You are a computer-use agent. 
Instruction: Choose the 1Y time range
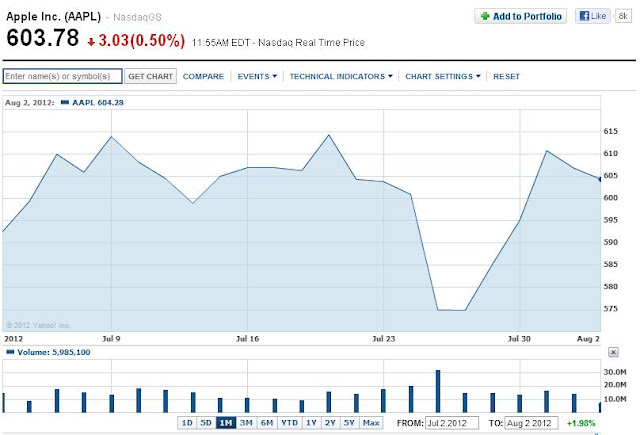(x=311, y=423)
